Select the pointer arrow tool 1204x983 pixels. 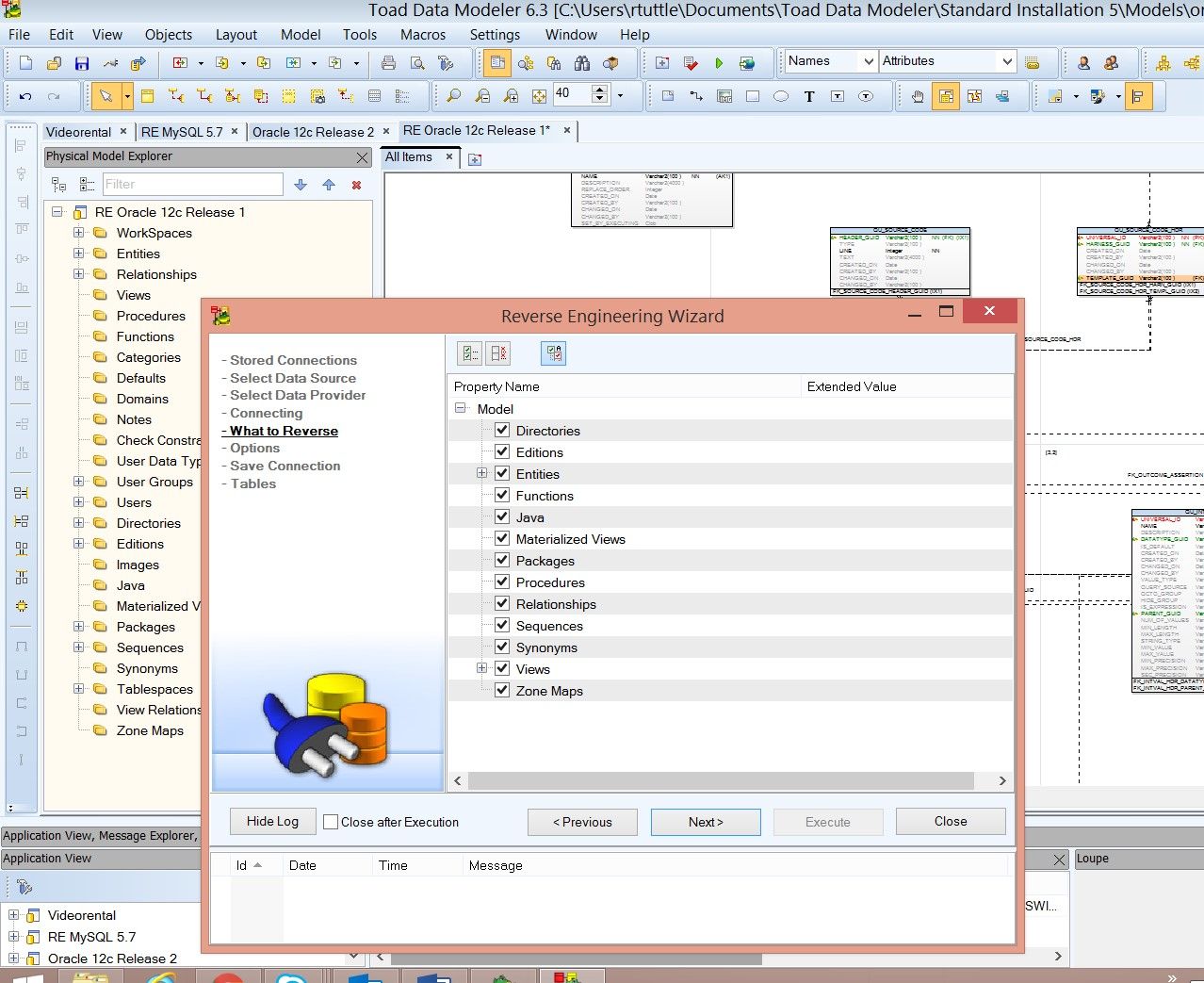click(106, 96)
